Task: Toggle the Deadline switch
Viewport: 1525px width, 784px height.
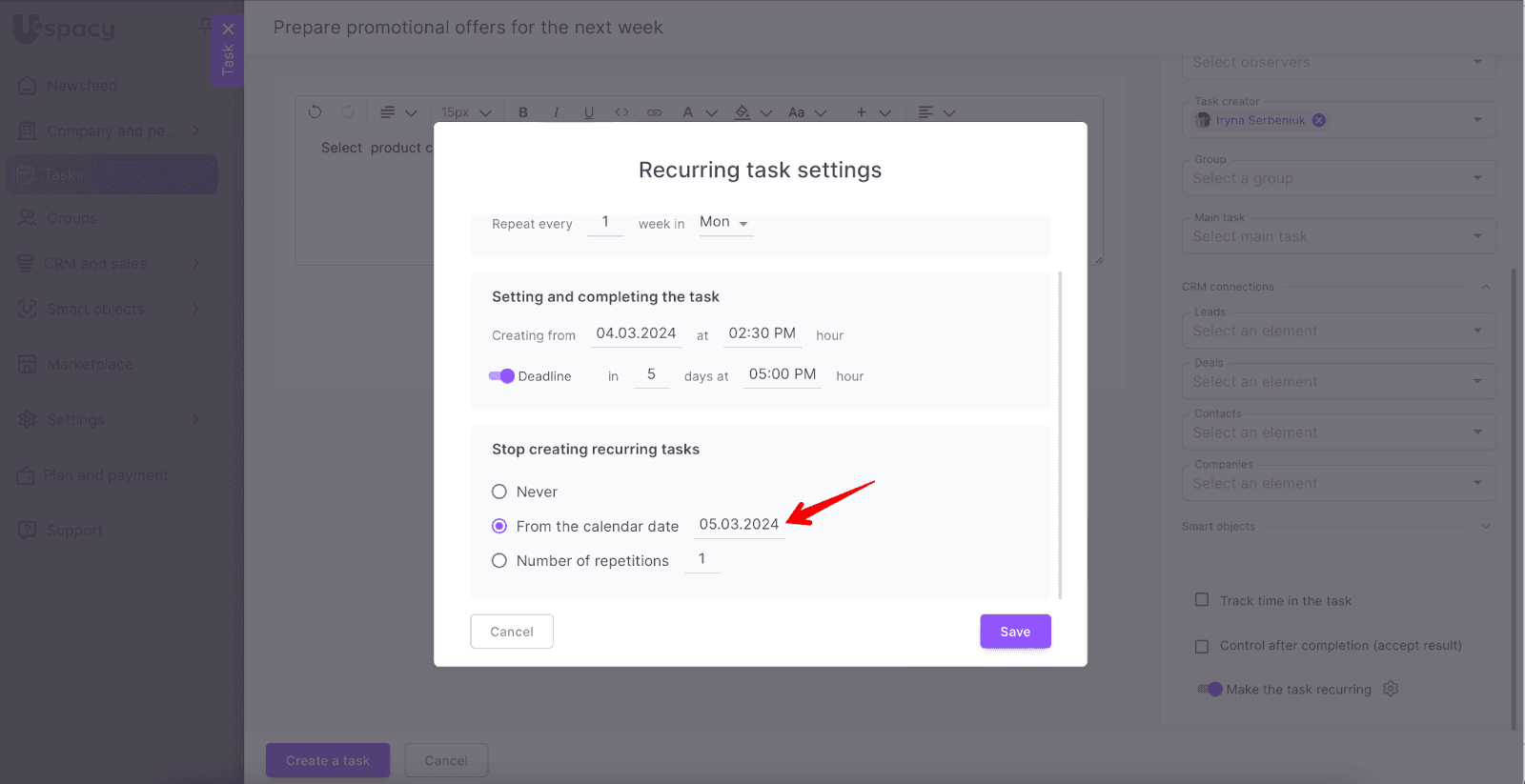Action: (x=501, y=376)
